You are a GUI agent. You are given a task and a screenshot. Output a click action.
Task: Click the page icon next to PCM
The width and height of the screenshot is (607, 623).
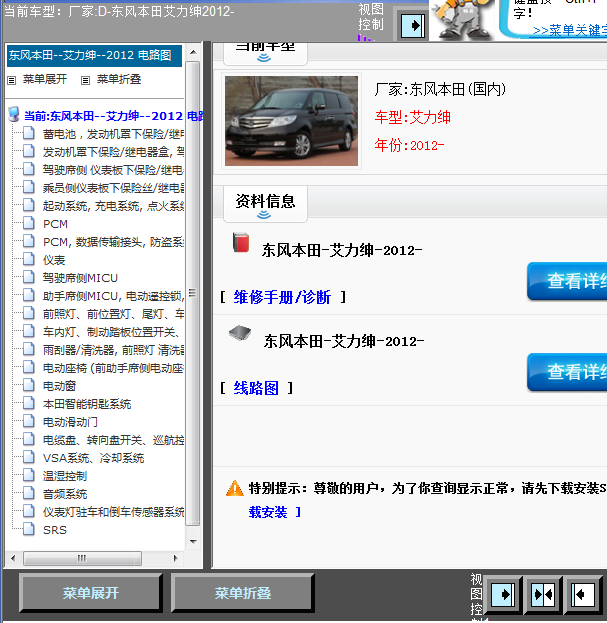click(x=29, y=222)
